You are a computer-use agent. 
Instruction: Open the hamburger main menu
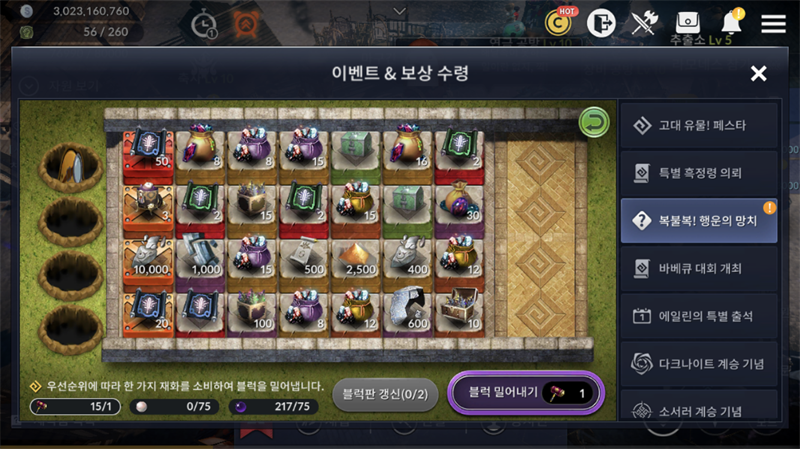[x=773, y=23]
